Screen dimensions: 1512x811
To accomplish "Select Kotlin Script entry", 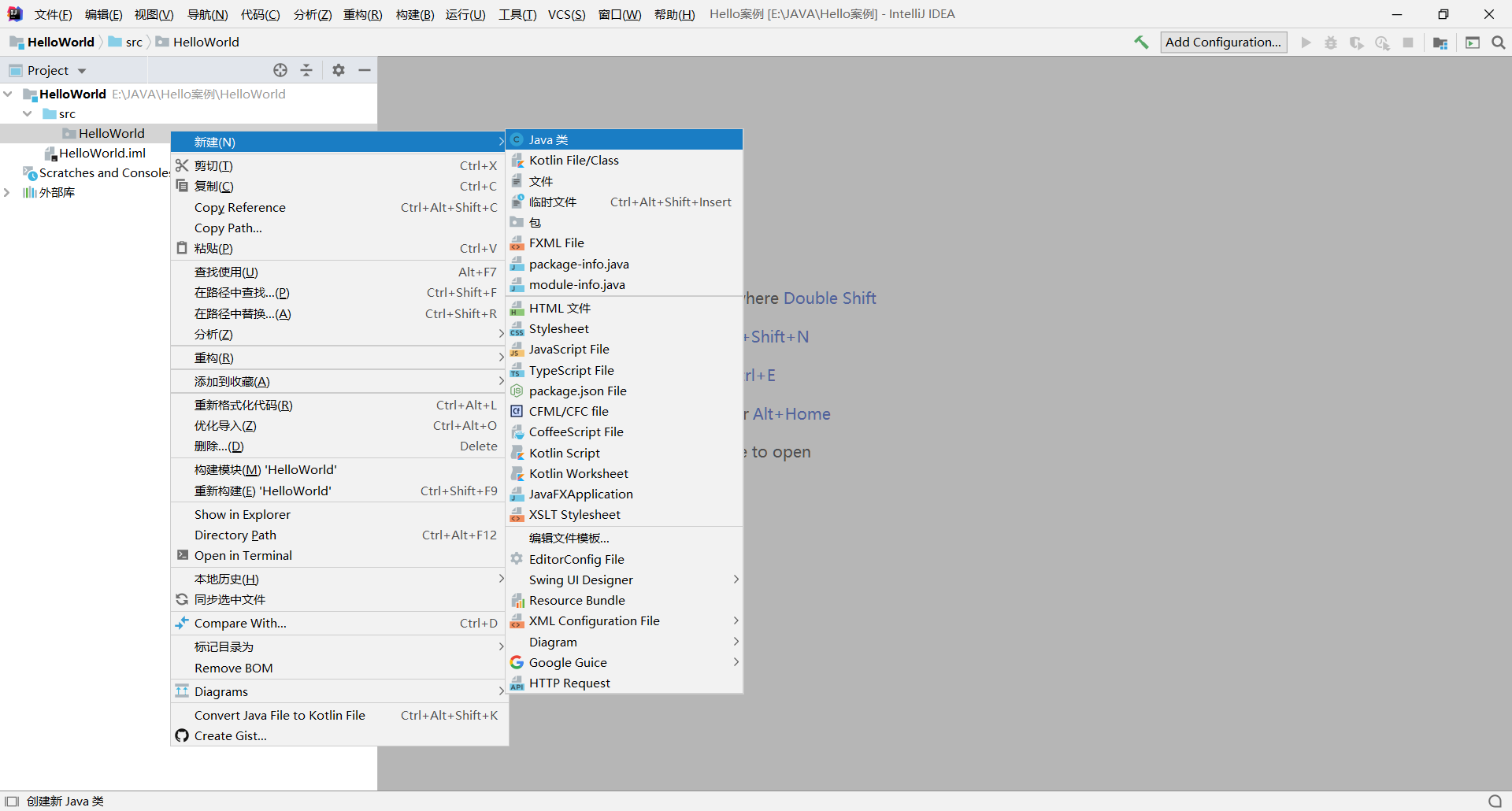I will (624, 453).
